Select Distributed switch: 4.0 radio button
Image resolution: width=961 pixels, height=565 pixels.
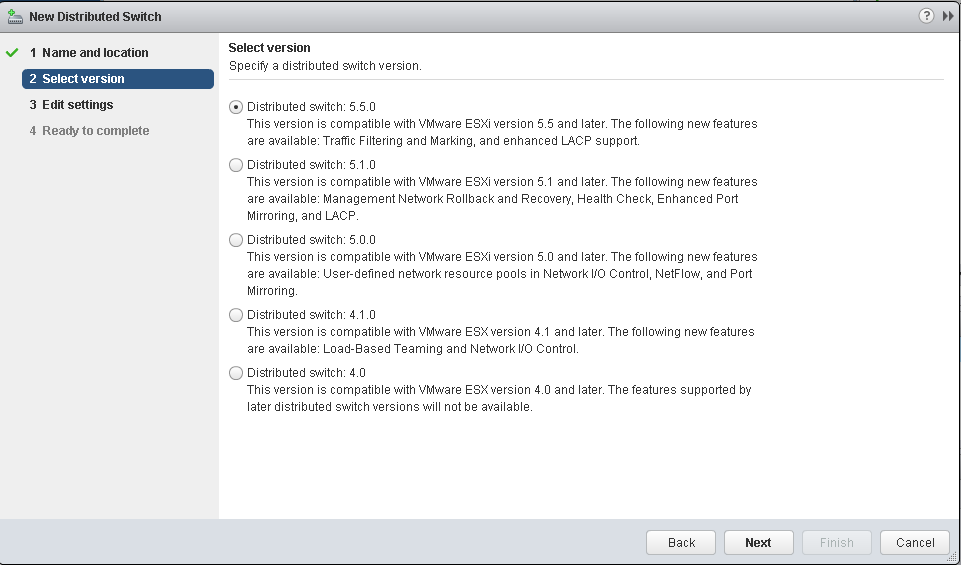coord(236,373)
